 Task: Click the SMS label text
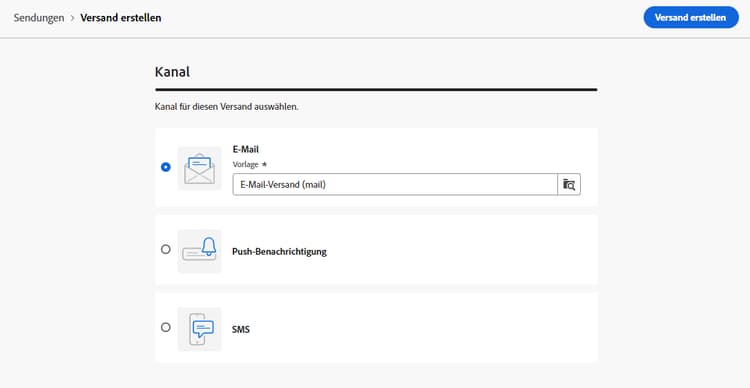[241, 329]
